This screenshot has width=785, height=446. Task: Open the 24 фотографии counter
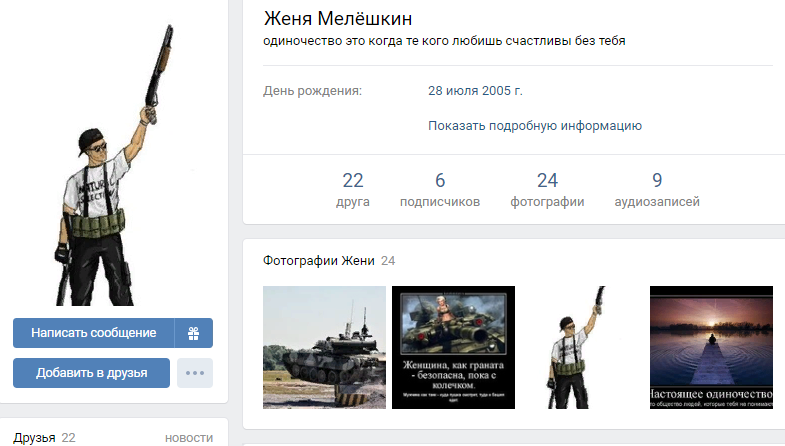547,189
